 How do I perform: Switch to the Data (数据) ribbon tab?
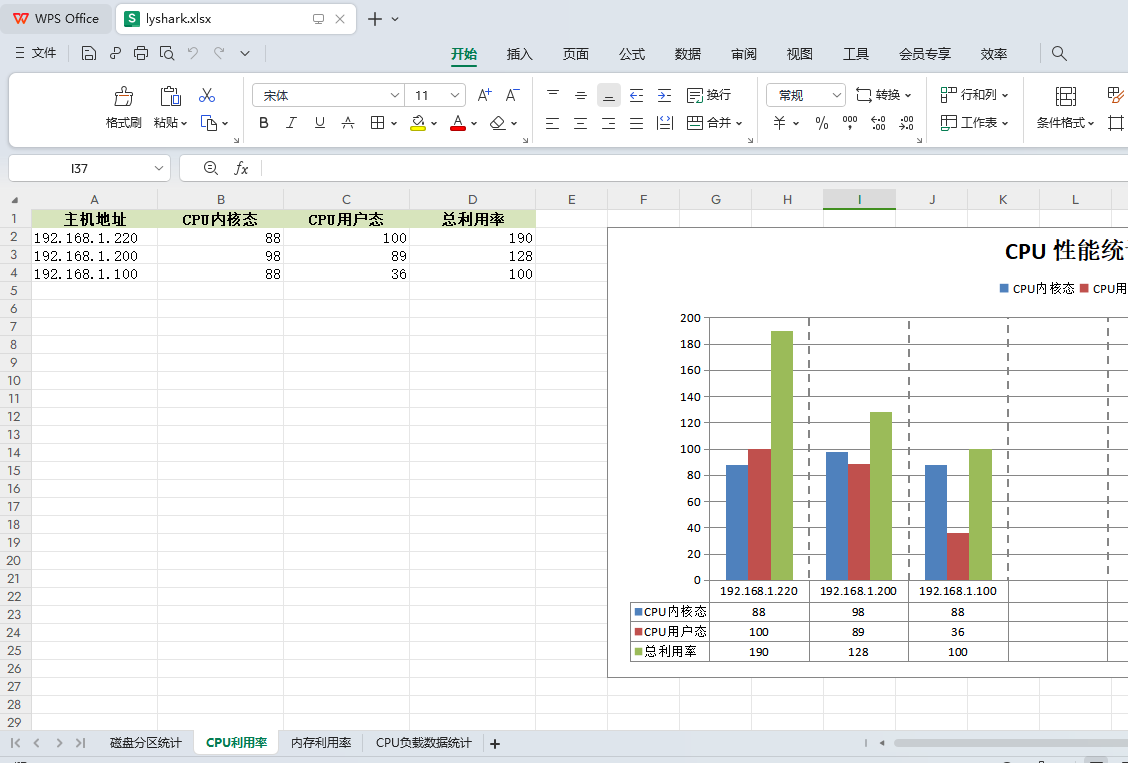[x=688, y=54]
